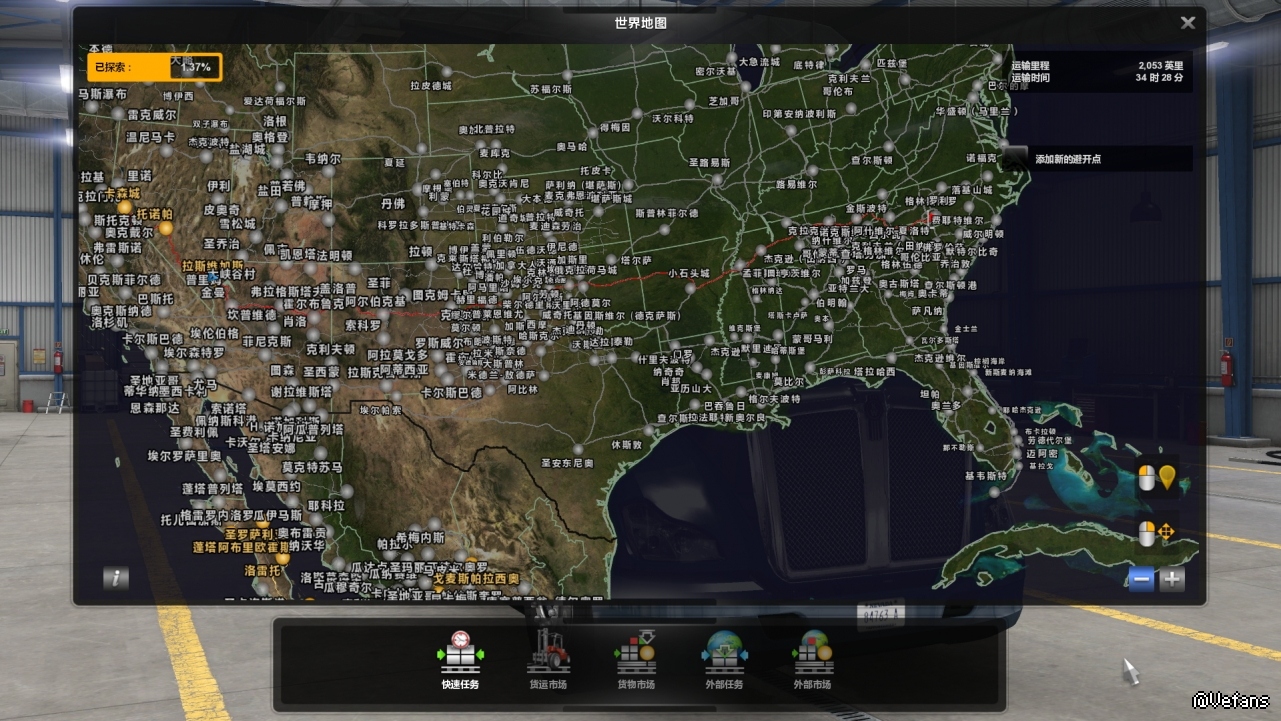Select the 奥兰多 city label
Image resolution: width=1281 pixels, height=721 pixels.
point(946,405)
